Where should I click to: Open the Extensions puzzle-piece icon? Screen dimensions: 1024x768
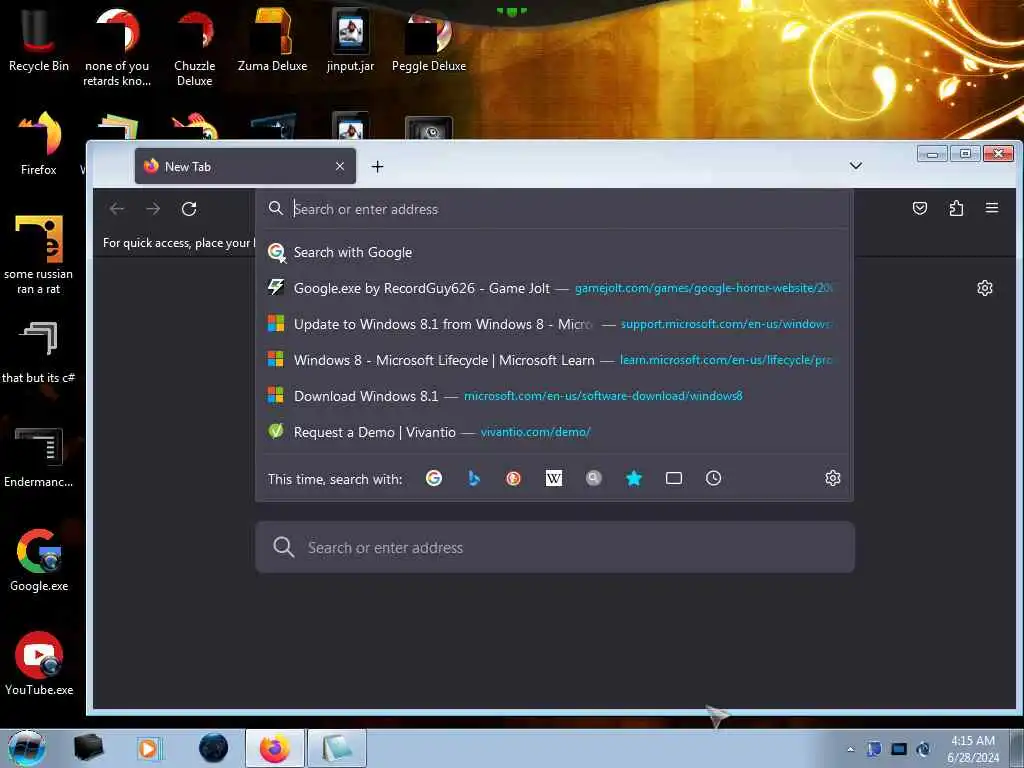coord(956,208)
